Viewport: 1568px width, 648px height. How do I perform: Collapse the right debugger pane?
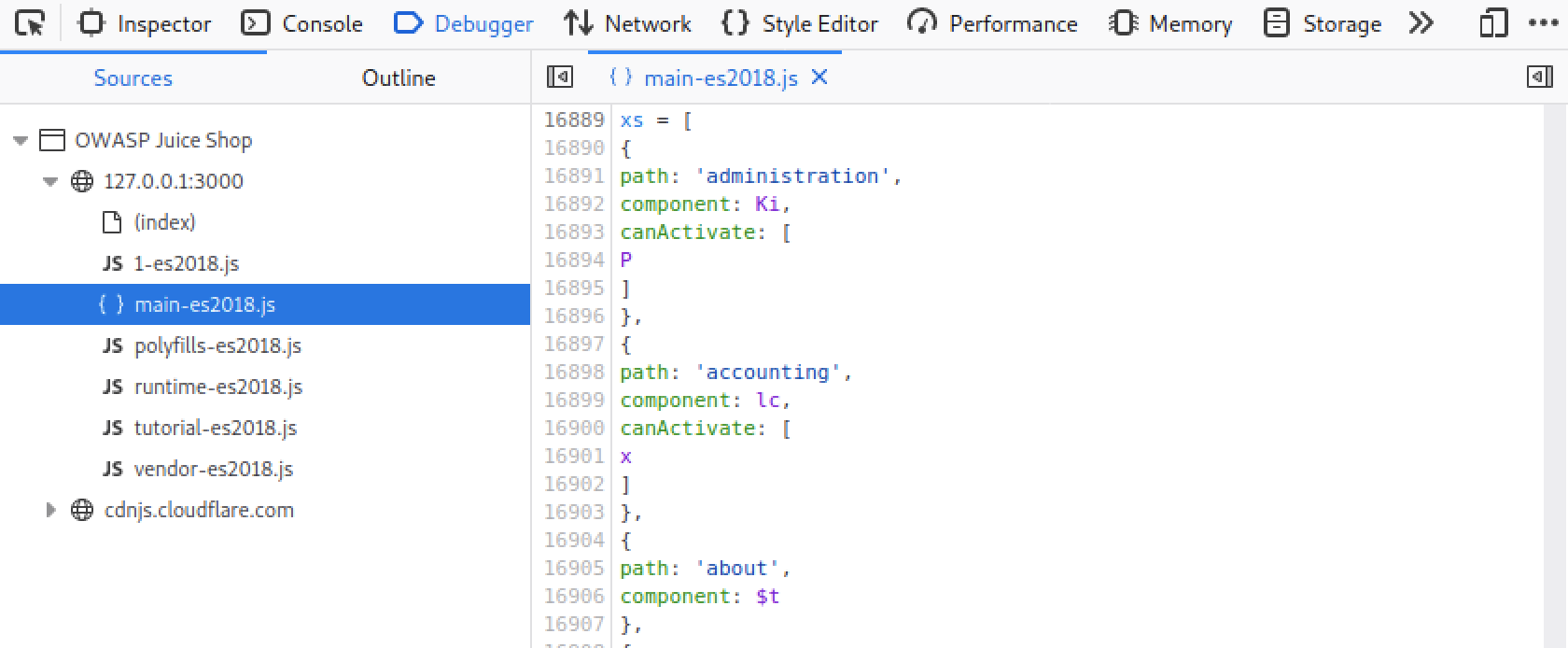click(x=1539, y=77)
